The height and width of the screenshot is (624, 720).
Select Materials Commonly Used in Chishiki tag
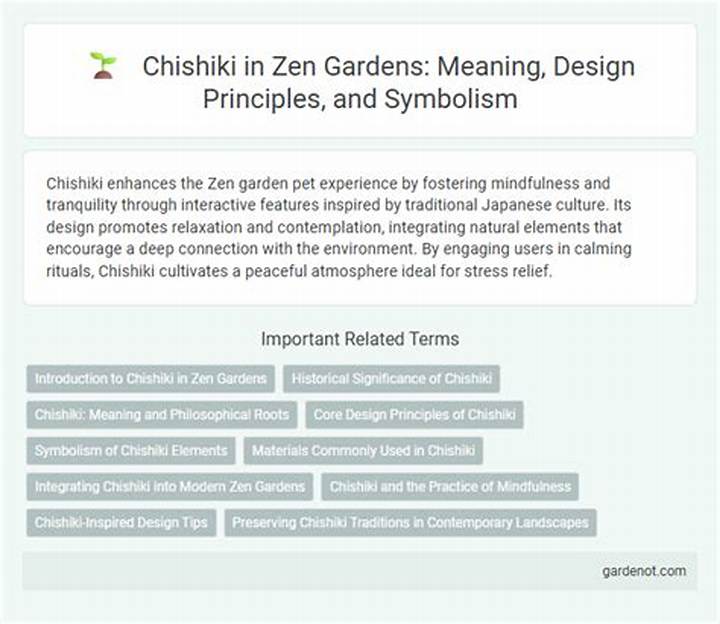pyautogui.click(x=363, y=450)
